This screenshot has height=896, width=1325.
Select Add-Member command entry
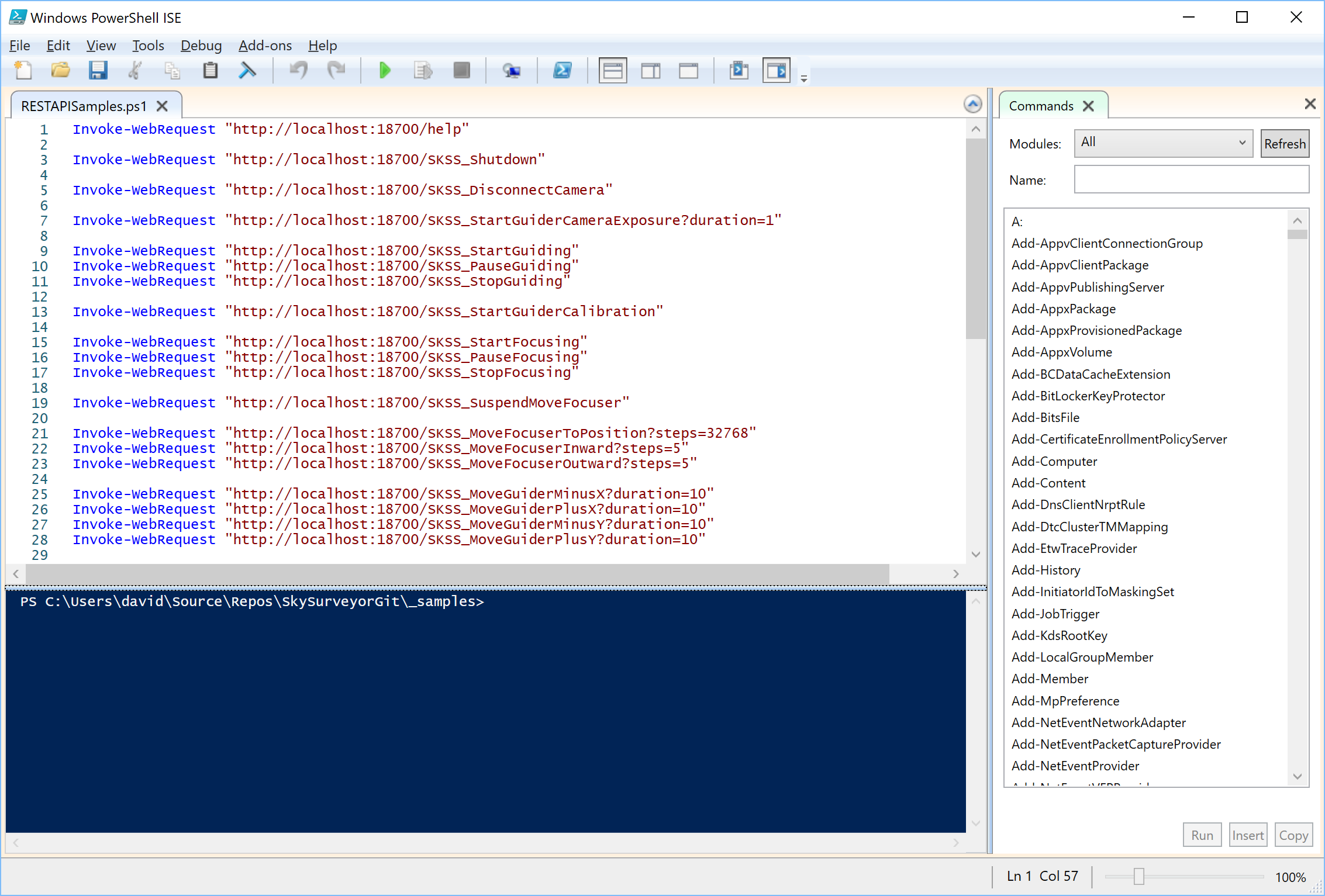pos(1050,679)
